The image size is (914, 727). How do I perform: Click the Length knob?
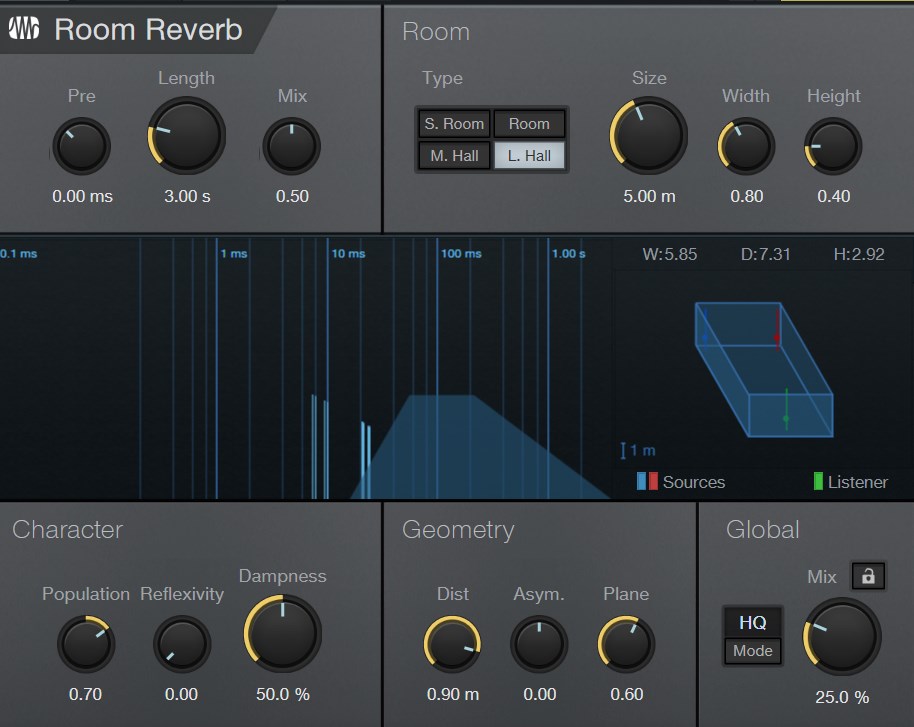pos(187,136)
